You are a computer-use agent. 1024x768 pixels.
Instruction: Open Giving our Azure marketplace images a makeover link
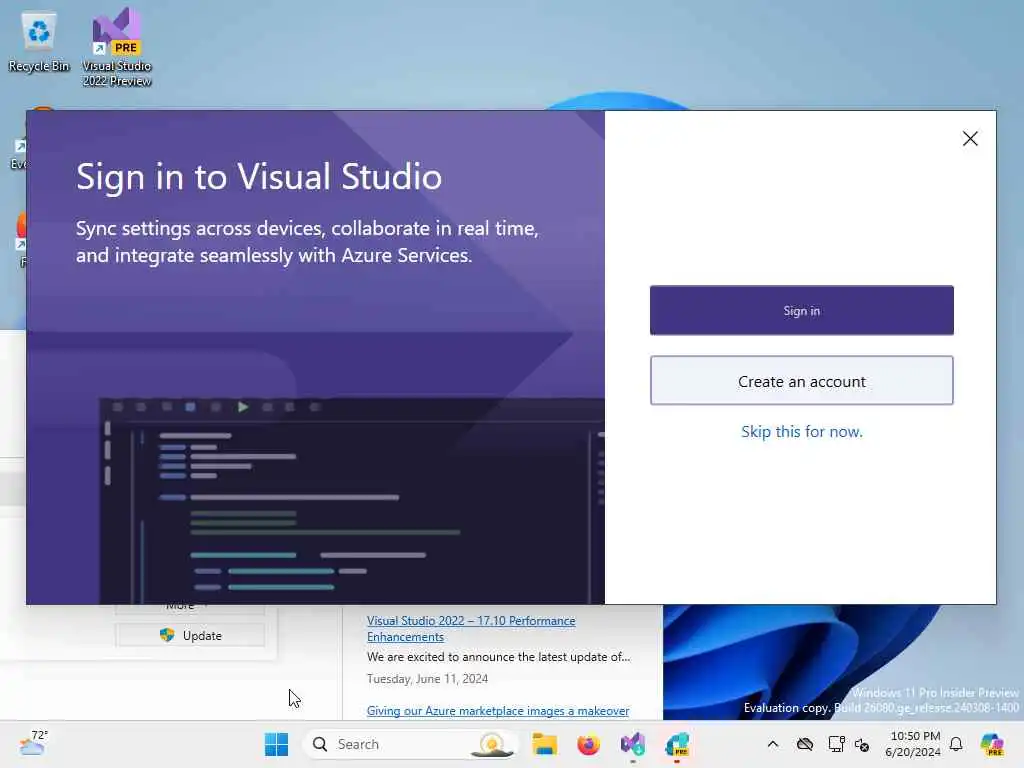click(498, 711)
